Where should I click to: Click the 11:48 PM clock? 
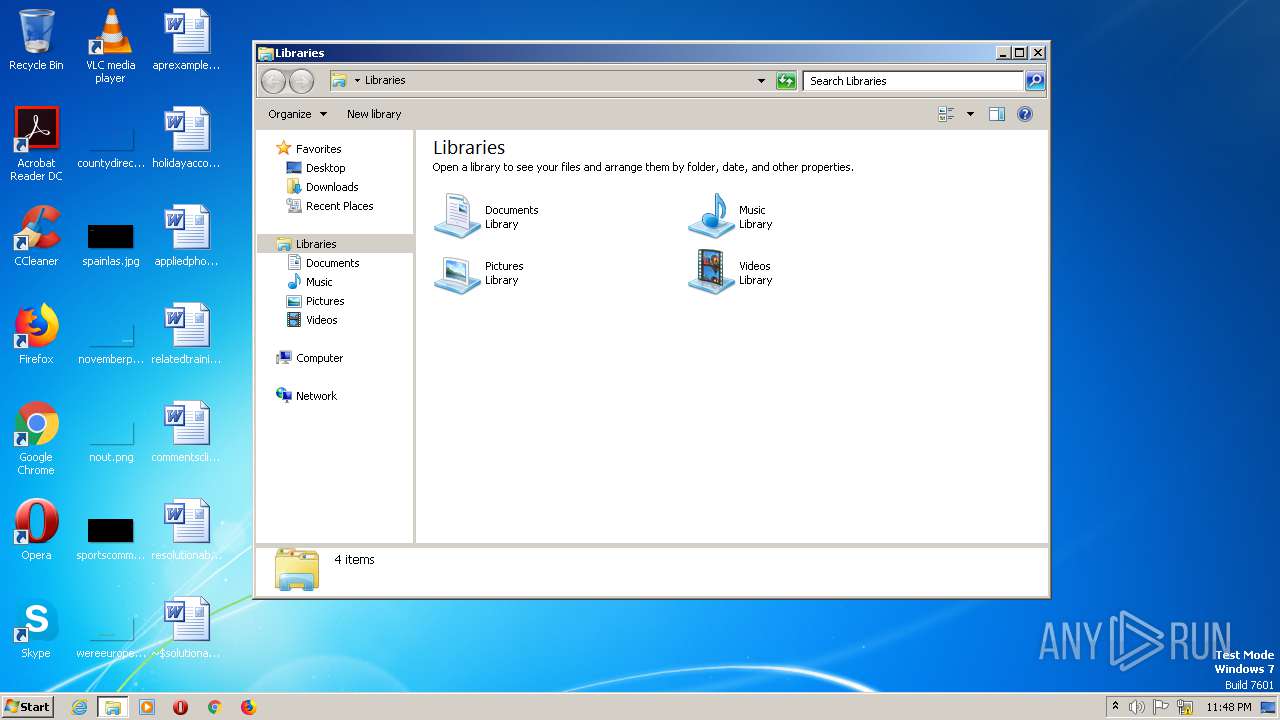coord(1229,707)
